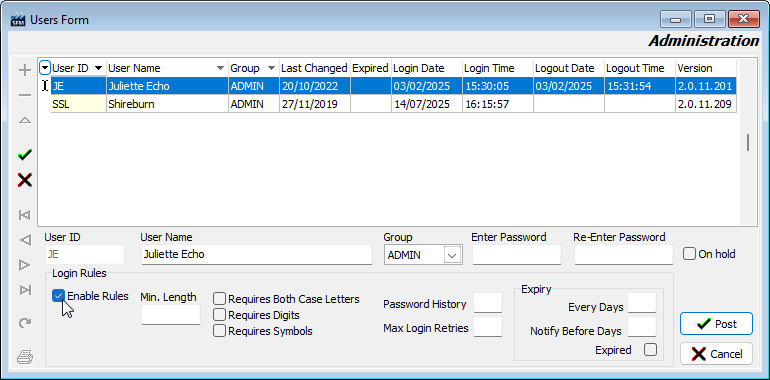Open the User Name column filter arrow
The height and width of the screenshot is (380, 770).
click(x=220, y=68)
